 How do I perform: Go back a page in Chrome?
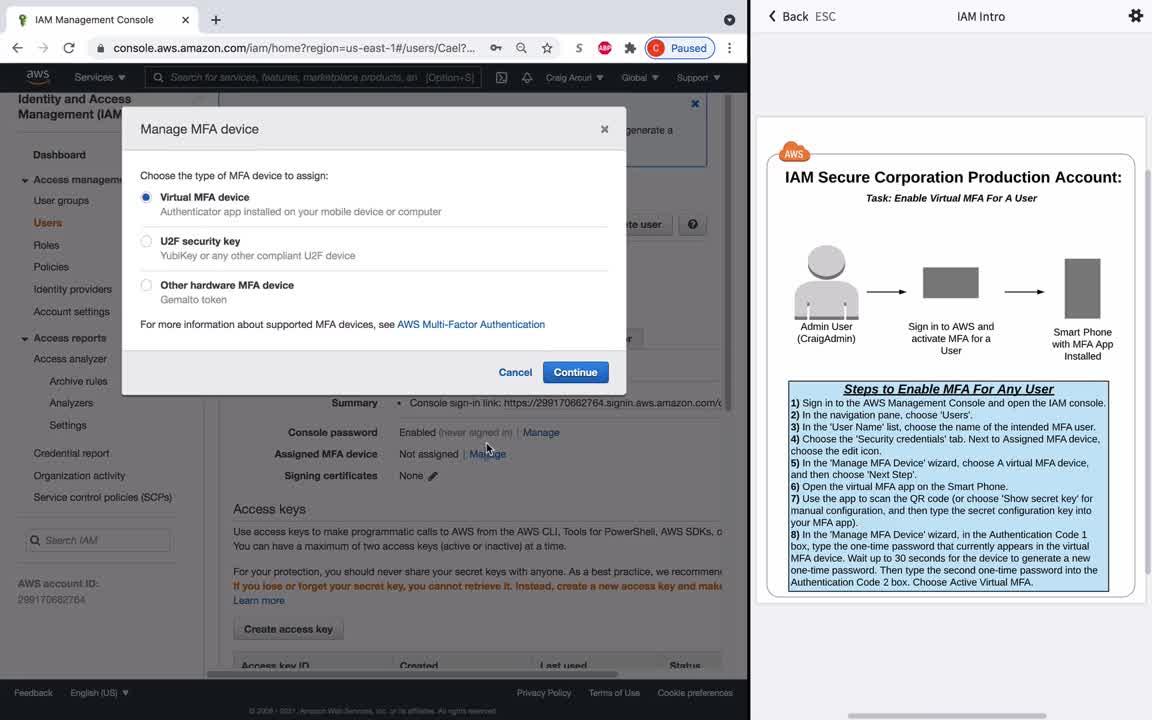coord(18,48)
